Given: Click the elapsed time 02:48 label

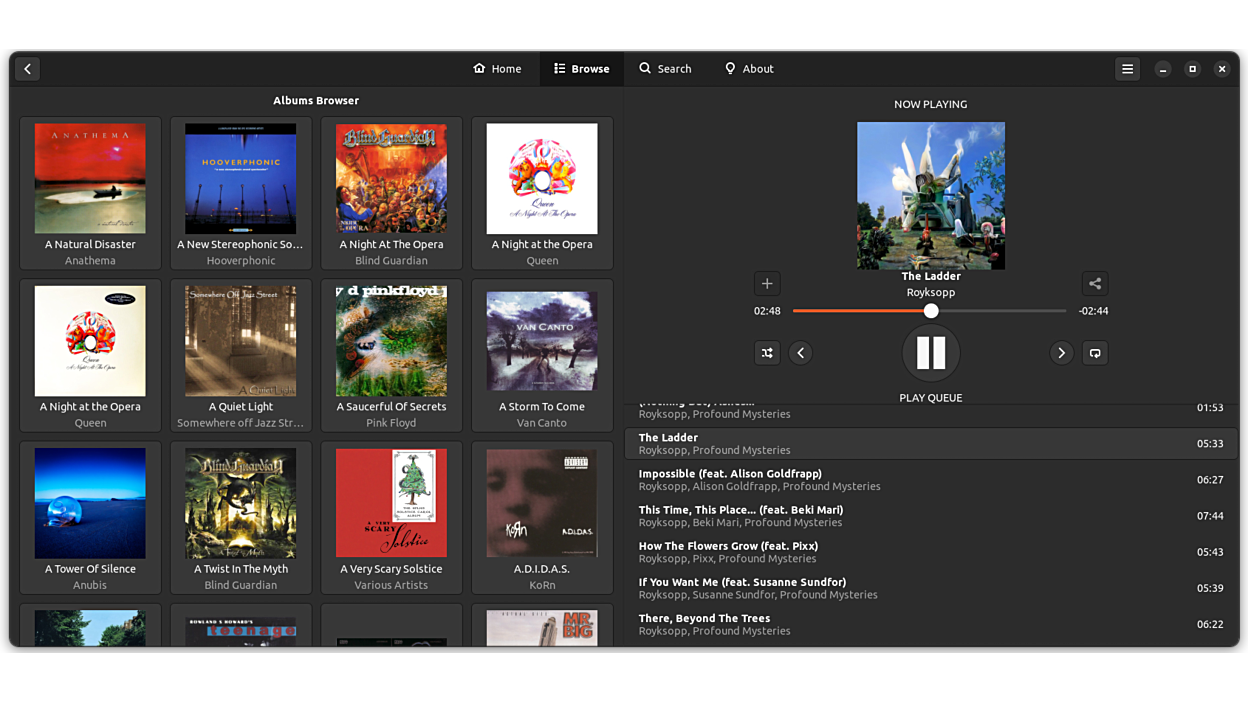Looking at the screenshot, I should pos(767,311).
